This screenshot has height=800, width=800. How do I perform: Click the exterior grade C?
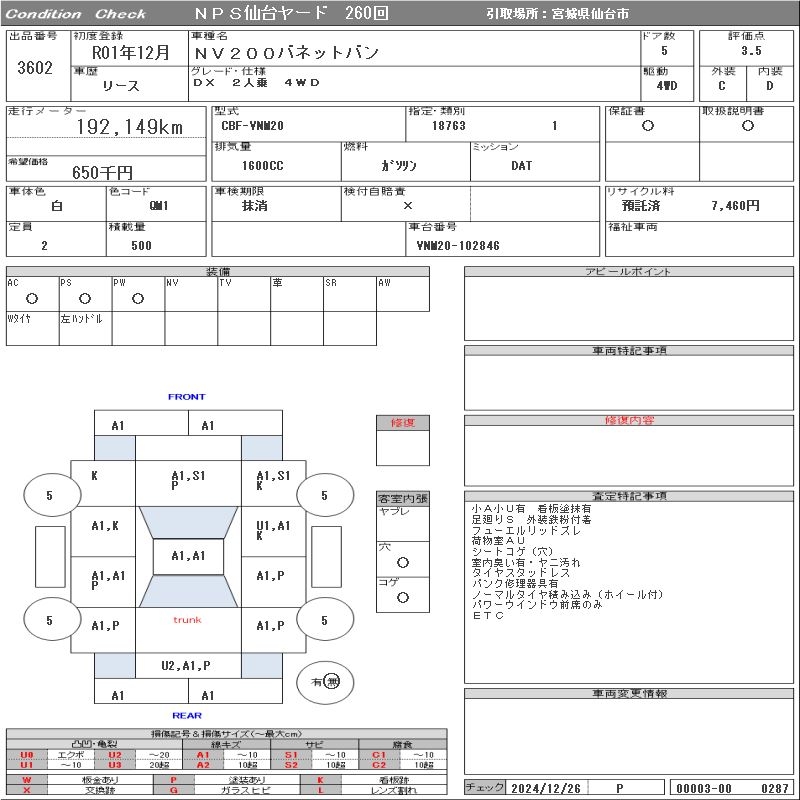click(x=721, y=86)
